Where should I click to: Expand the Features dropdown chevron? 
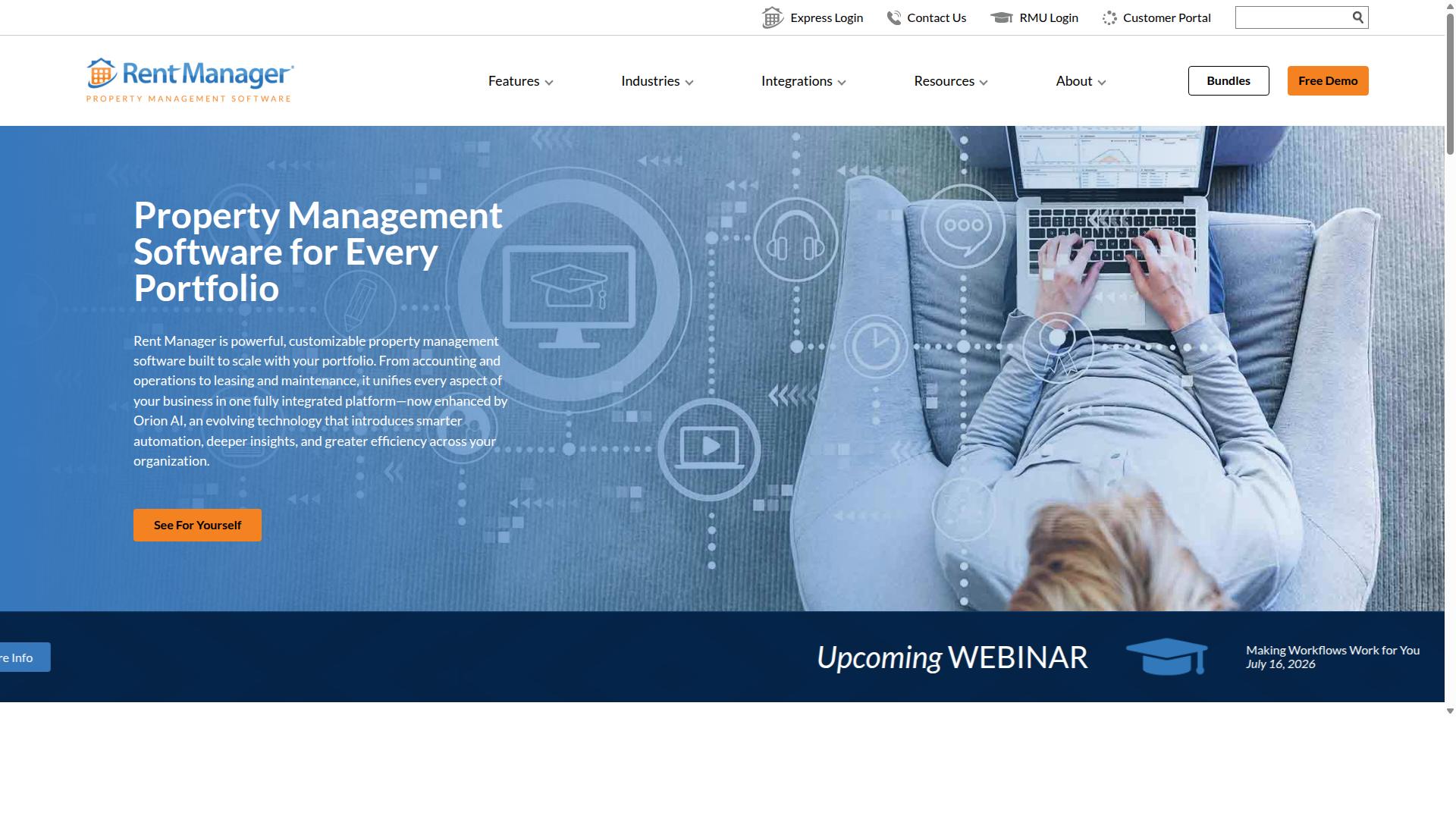(x=549, y=83)
